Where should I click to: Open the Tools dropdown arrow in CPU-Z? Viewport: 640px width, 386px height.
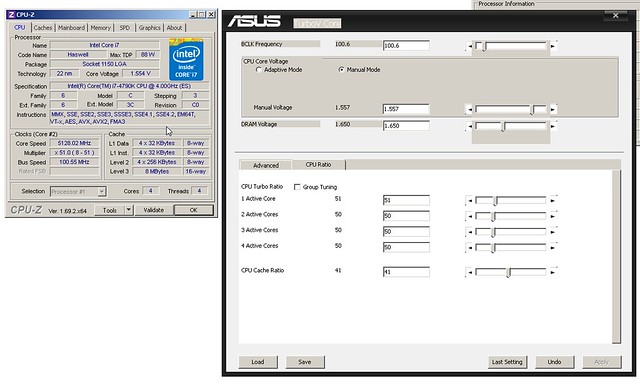pos(128,210)
